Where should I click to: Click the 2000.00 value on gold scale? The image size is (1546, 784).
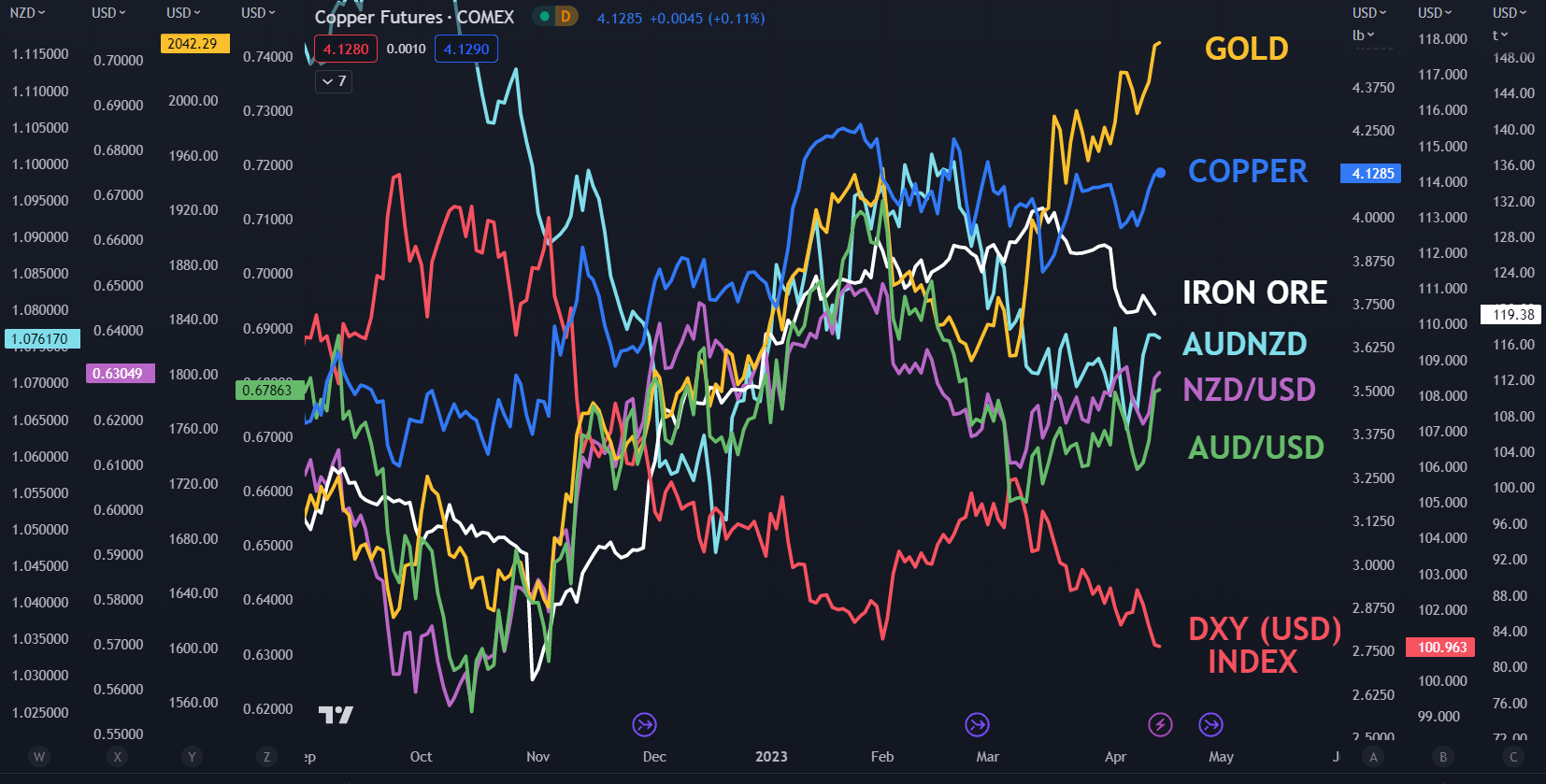click(193, 101)
